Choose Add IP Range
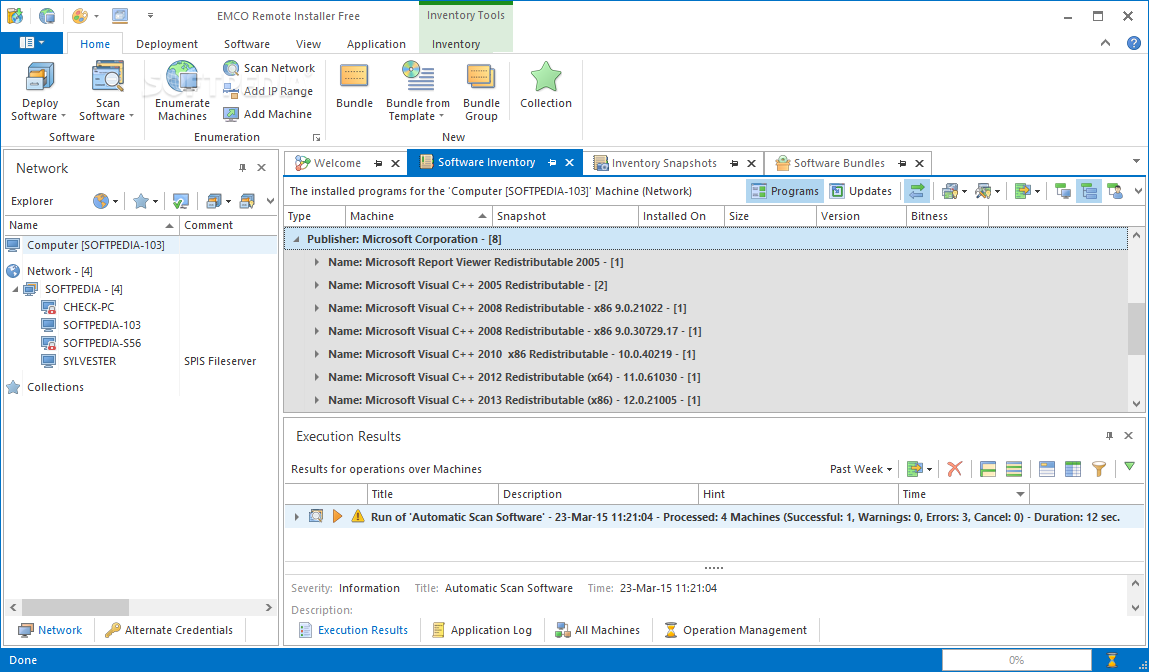The height and width of the screenshot is (672, 1149). tap(268, 91)
